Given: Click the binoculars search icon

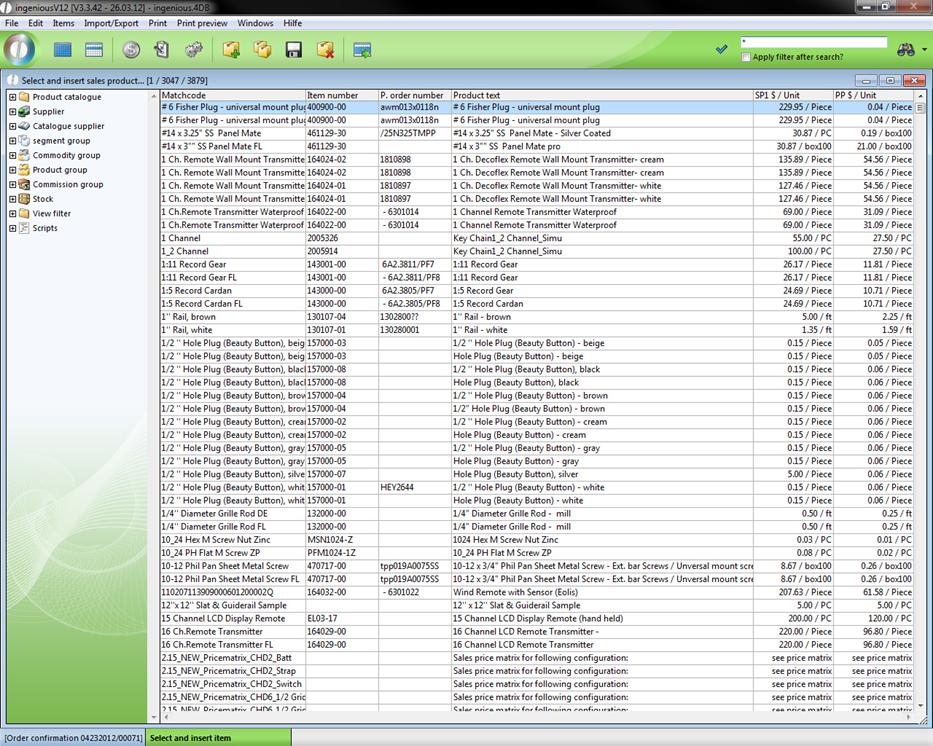Looking at the screenshot, I should 906,49.
